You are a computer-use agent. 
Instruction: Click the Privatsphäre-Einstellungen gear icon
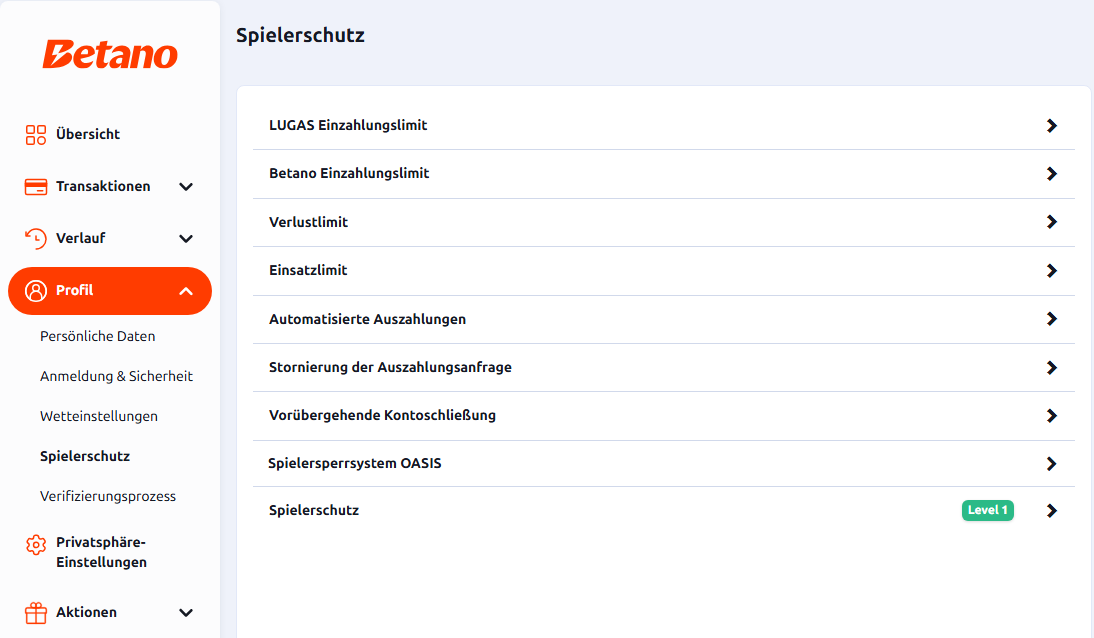coord(36,544)
